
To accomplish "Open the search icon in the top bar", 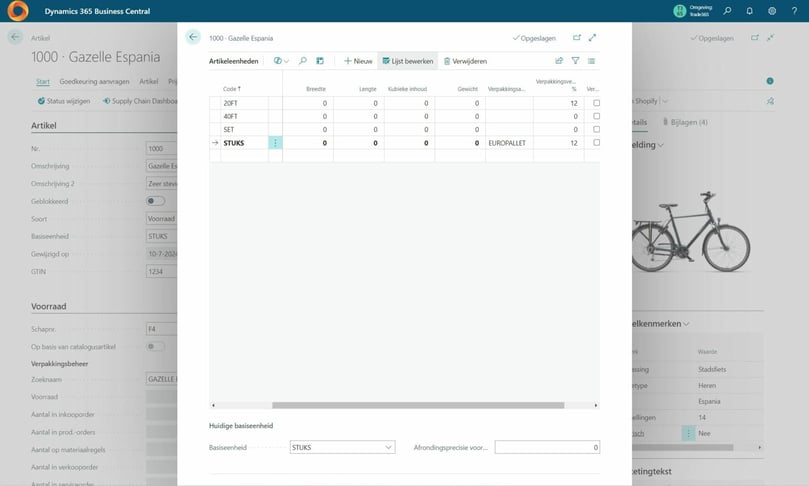I will pyautogui.click(x=727, y=11).
